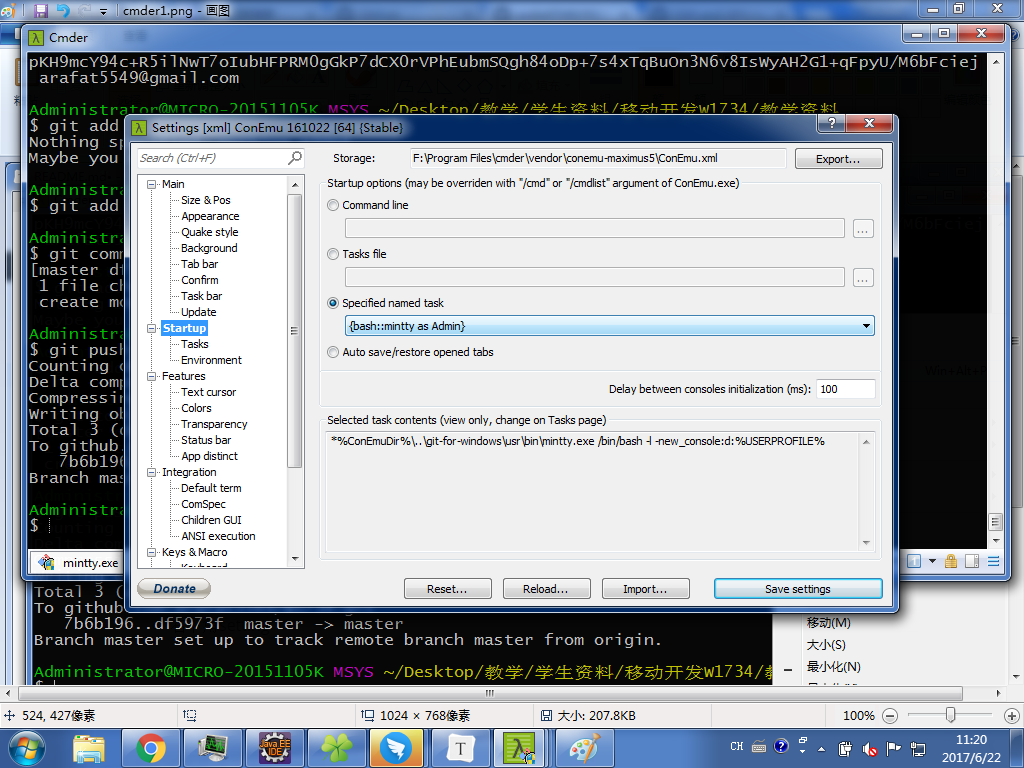Click the Export... button
This screenshot has height=768, width=1024.
coord(839,159)
